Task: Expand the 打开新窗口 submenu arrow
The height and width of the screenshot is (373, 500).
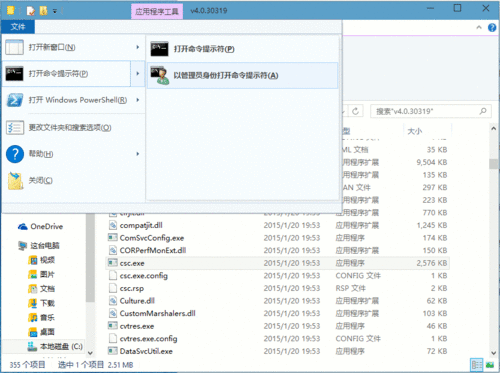Action: tap(138, 47)
